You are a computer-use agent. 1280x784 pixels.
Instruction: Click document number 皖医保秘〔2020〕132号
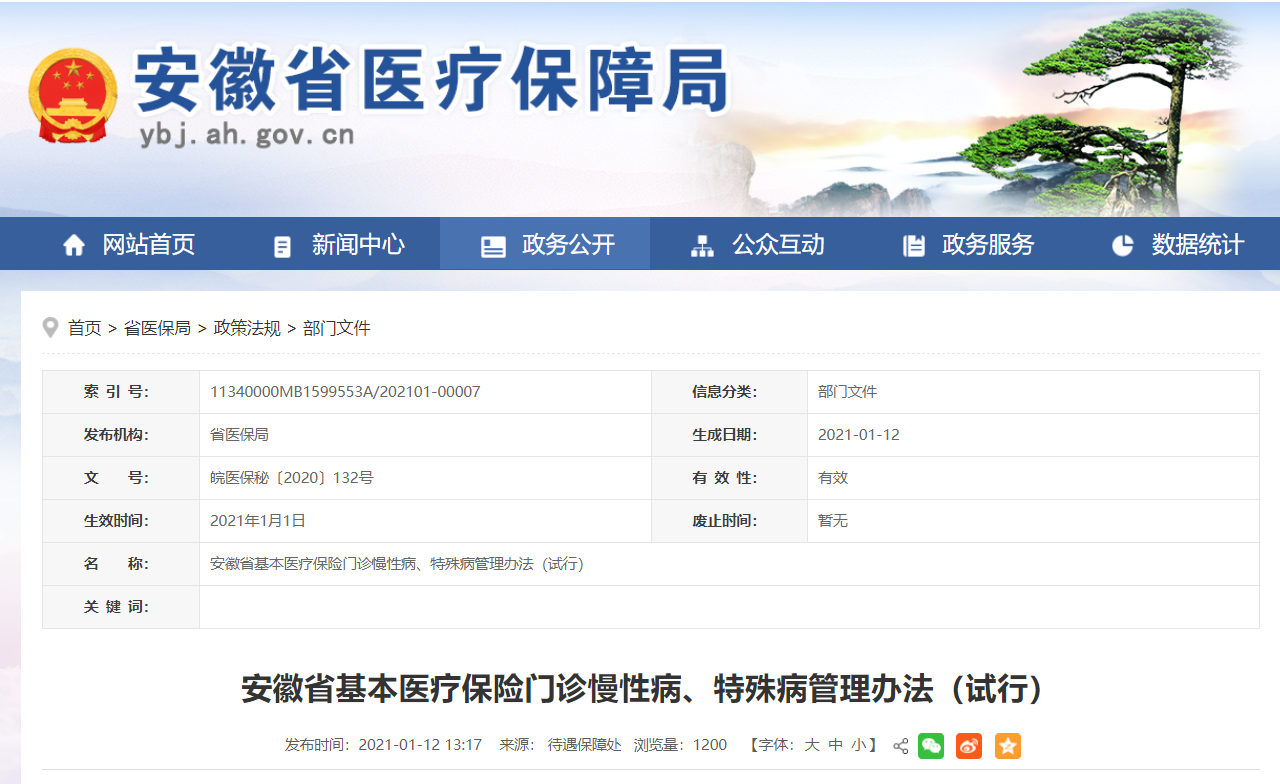click(x=292, y=478)
